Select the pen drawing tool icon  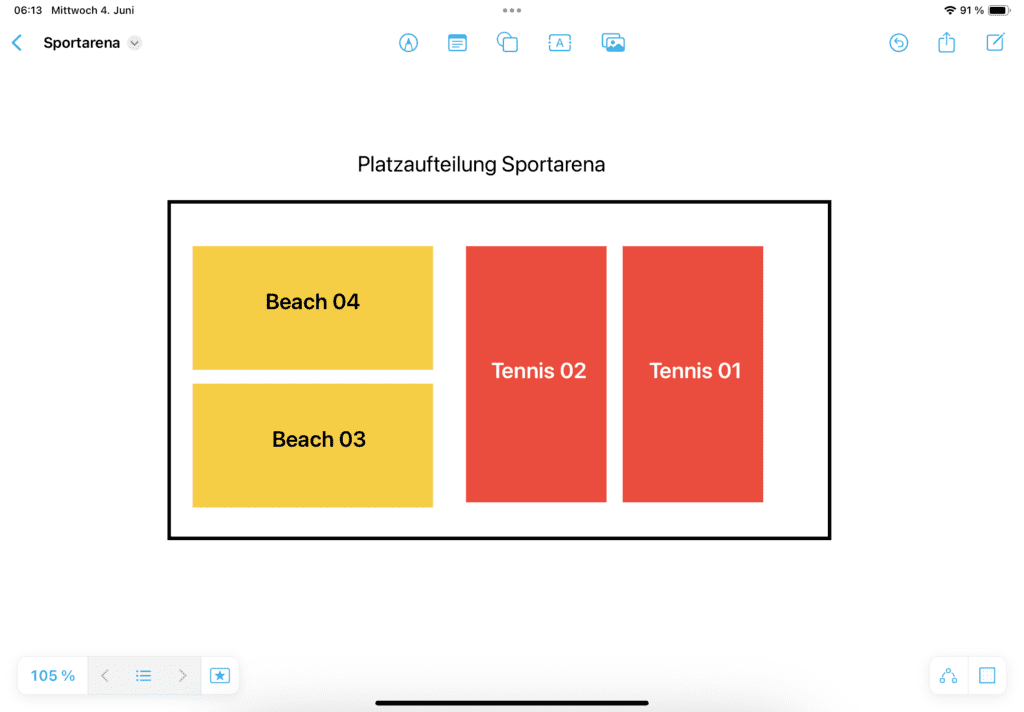coord(408,43)
